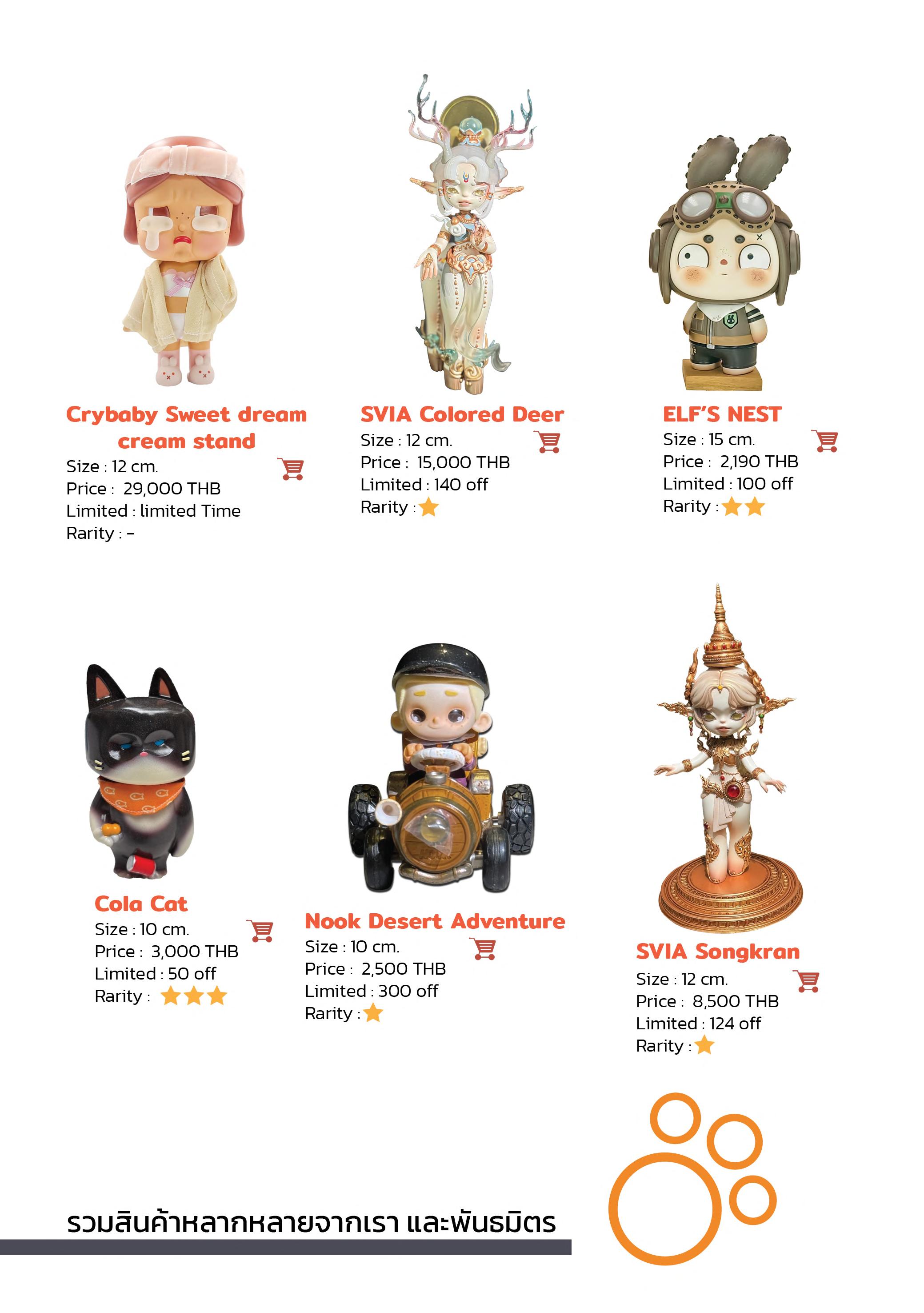Add SVIA Colored Deer to cart
The image size is (924, 1313).
pyautogui.click(x=548, y=442)
